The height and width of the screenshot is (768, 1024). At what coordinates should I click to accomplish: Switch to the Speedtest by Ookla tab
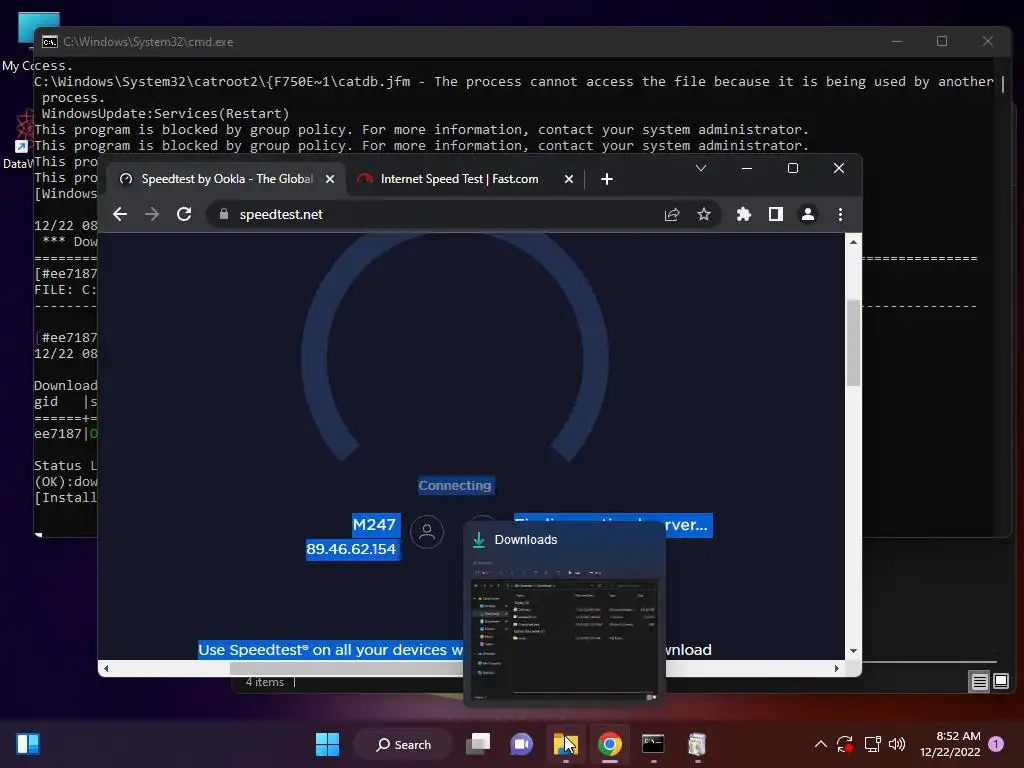226,179
